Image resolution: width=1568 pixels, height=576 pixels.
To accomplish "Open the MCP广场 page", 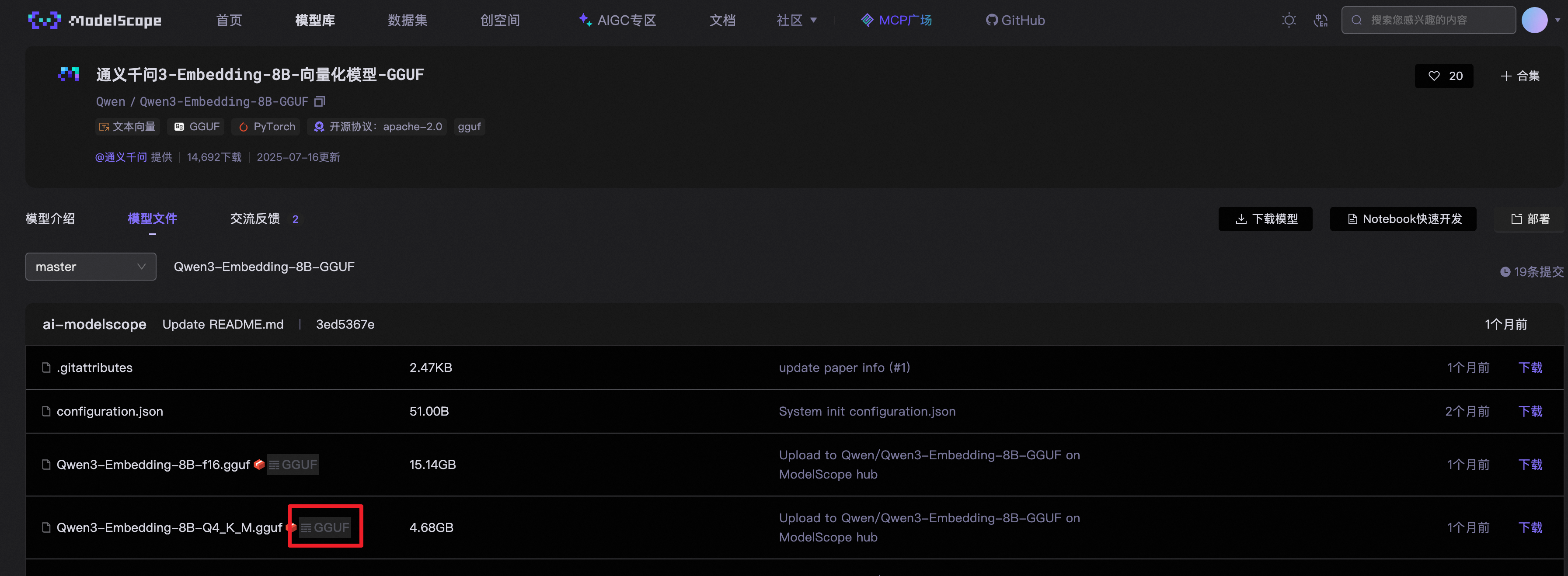I will (x=896, y=20).
